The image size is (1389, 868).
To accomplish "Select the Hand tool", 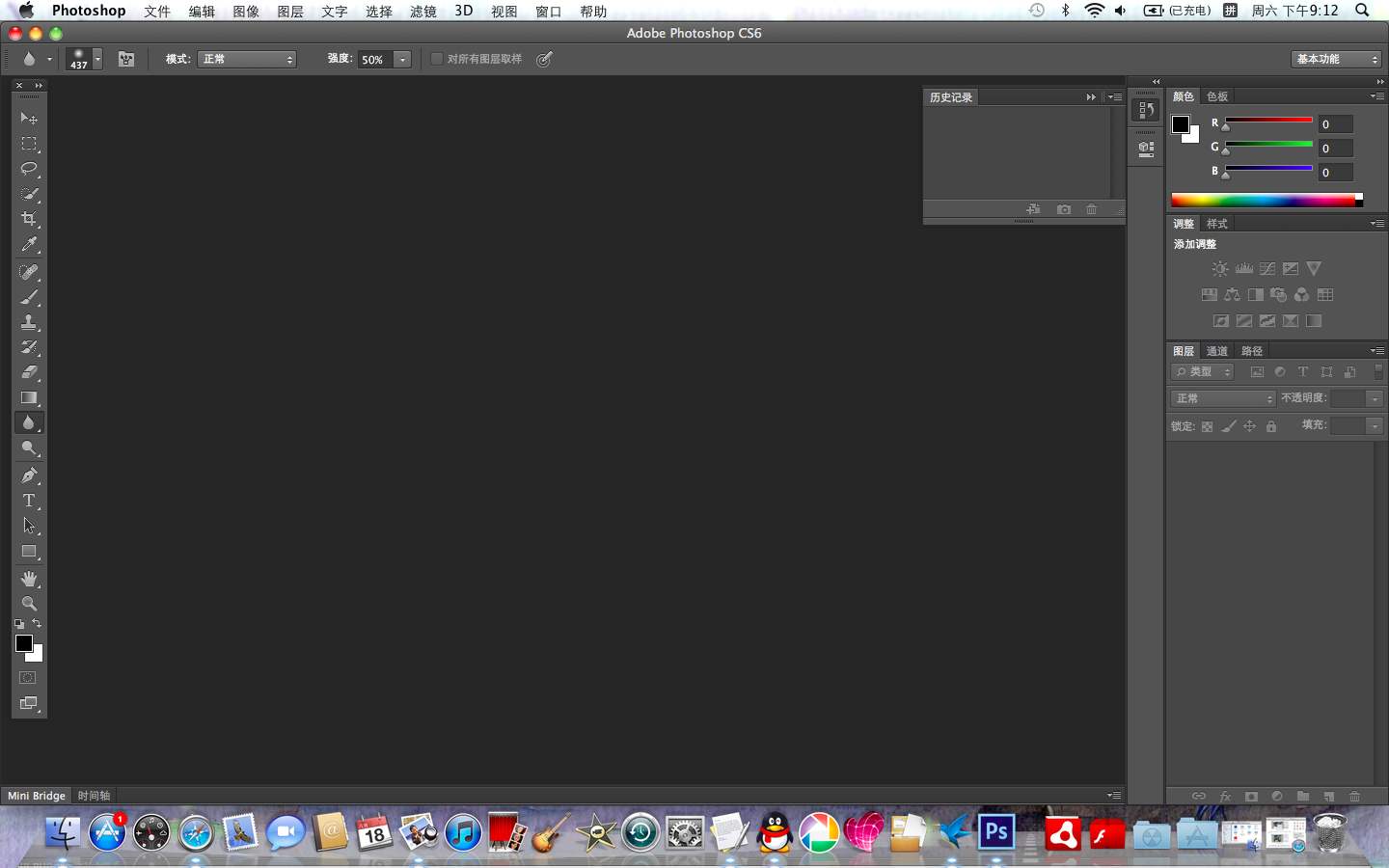I will click(29, 579).
